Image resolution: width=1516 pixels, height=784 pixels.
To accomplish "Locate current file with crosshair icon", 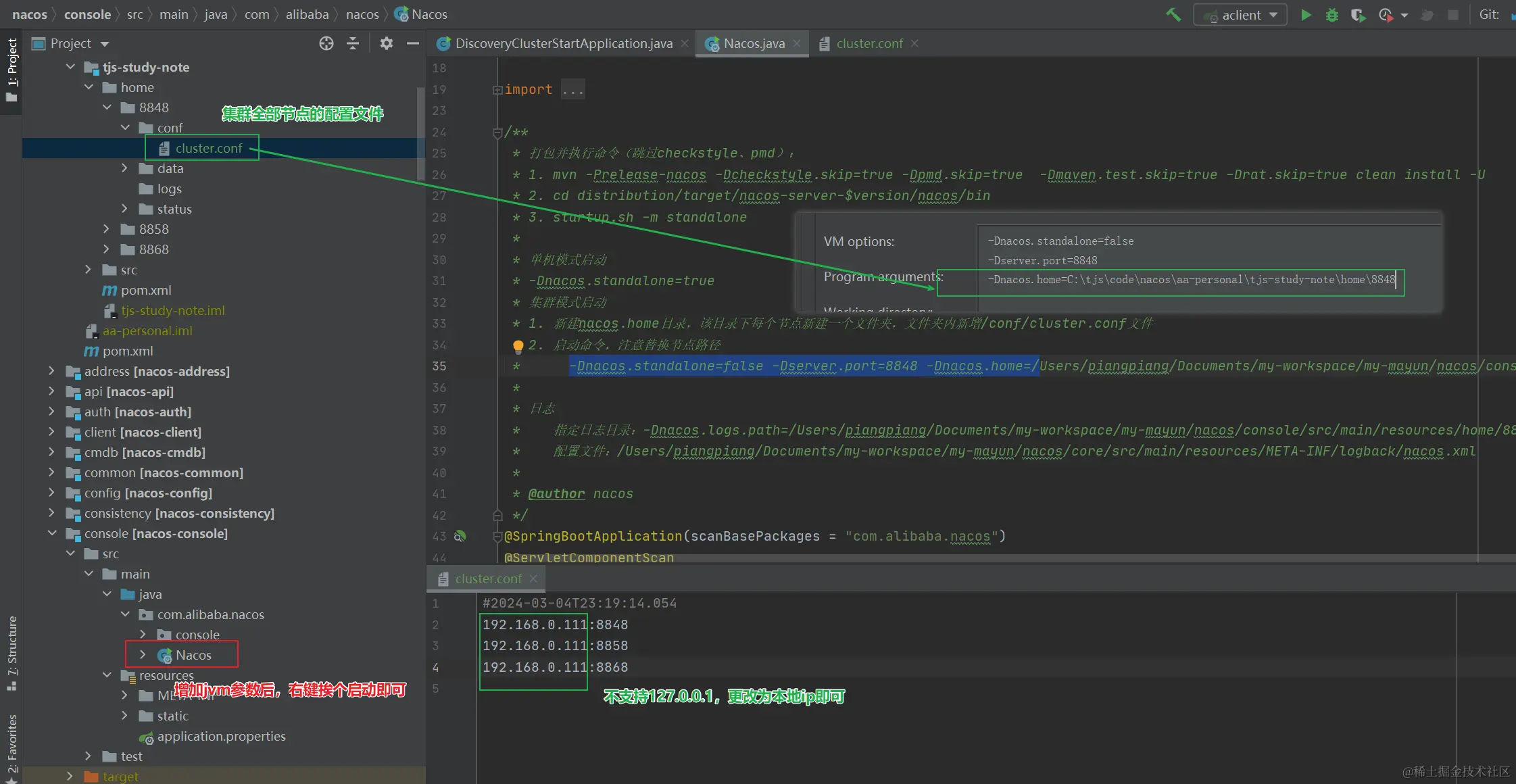I will click(326, 43).
